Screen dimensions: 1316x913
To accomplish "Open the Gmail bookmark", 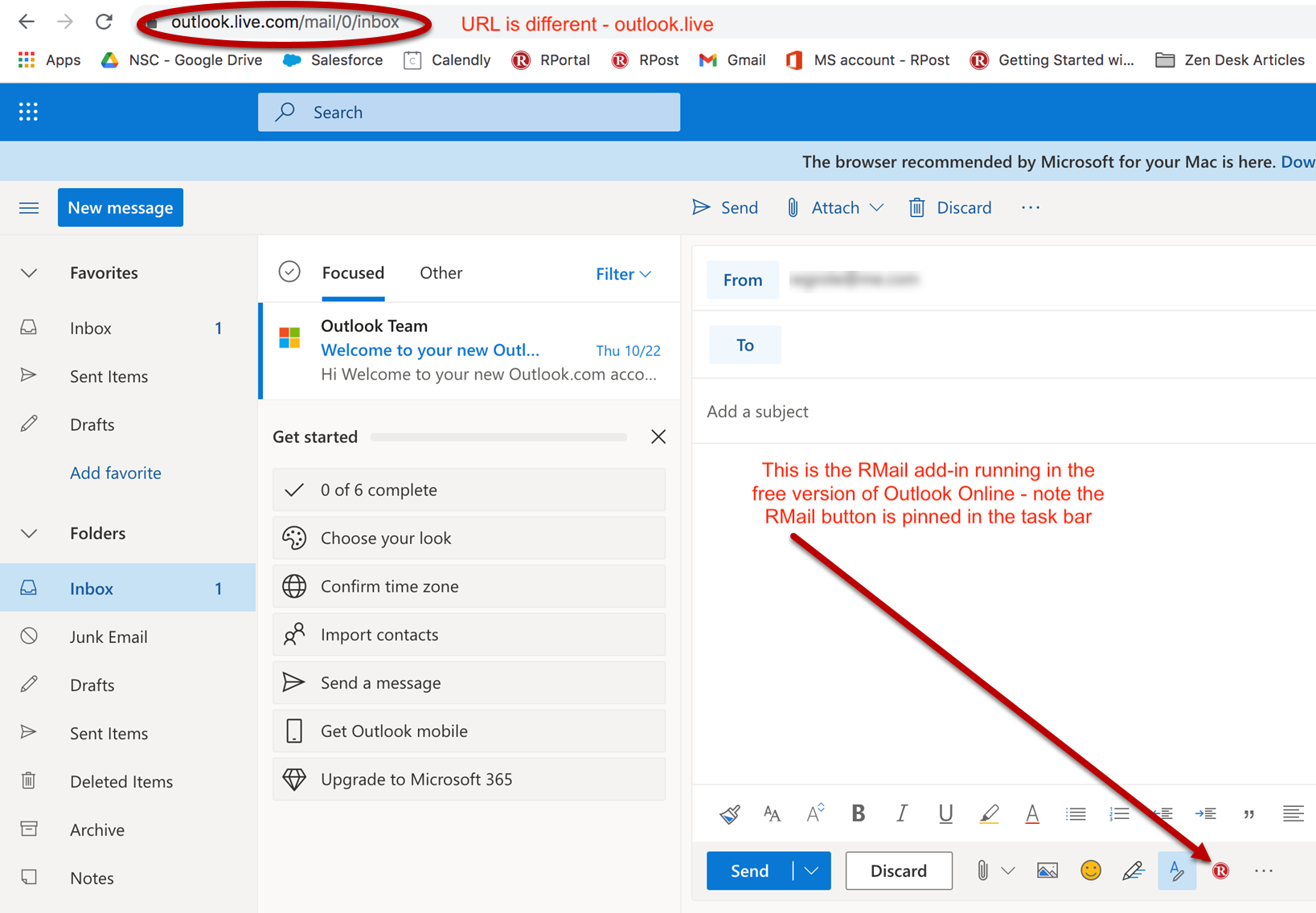I will pos(732,60).
